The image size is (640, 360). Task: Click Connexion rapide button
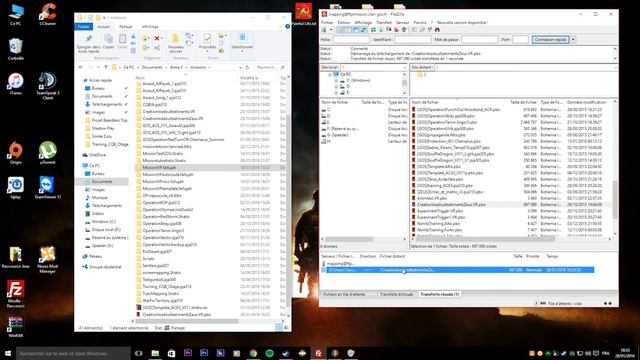(551, 40)
